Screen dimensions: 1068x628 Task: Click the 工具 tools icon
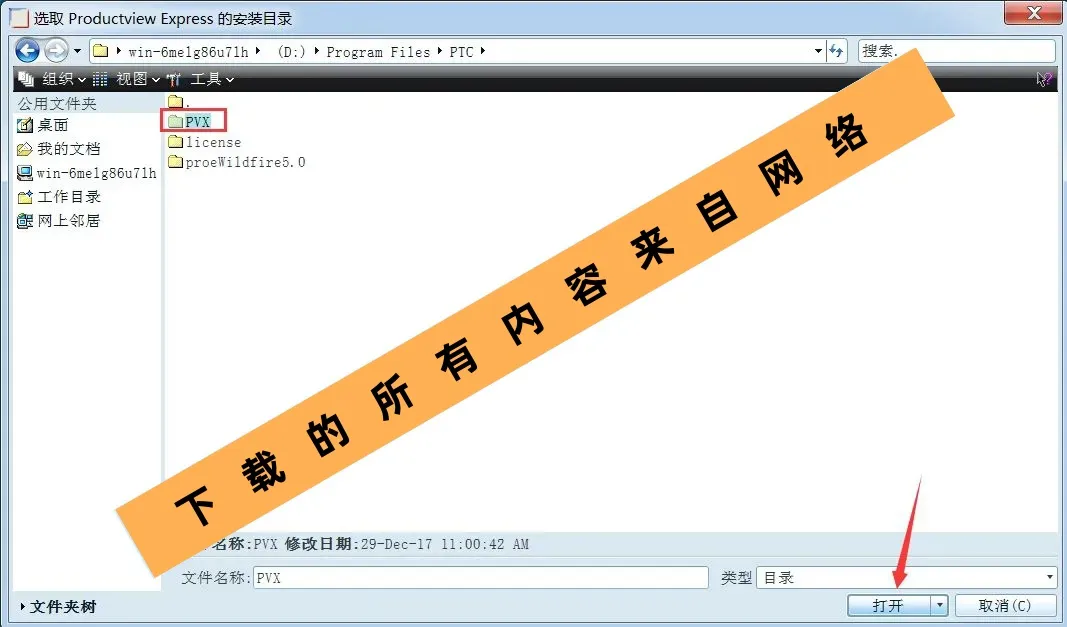point(174,80)
